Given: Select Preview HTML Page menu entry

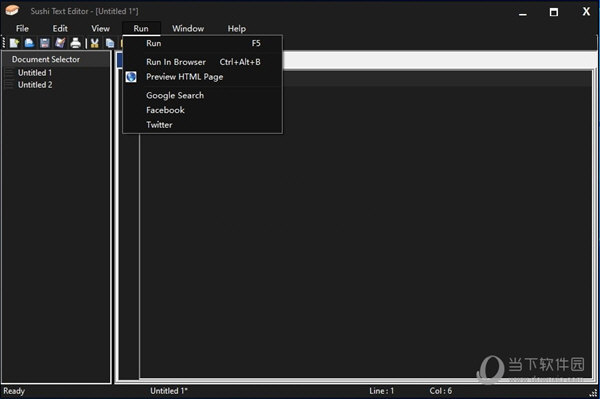Looking at the screenshot, I should (x=203, y=77).
